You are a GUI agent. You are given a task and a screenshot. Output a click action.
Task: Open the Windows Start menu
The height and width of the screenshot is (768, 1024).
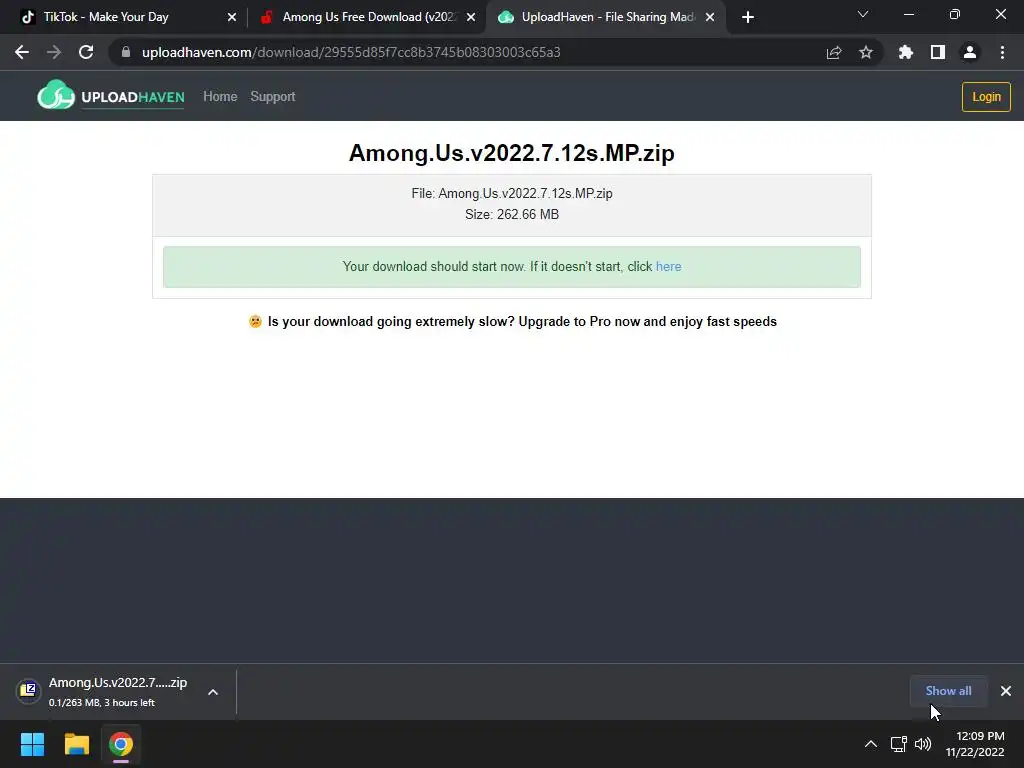click(32, 744)
